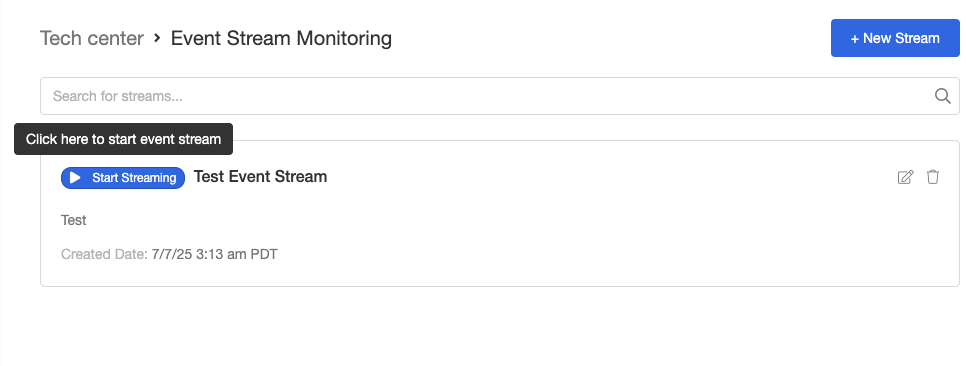Click the play triangle in Start Streaming

pos(75,178)
